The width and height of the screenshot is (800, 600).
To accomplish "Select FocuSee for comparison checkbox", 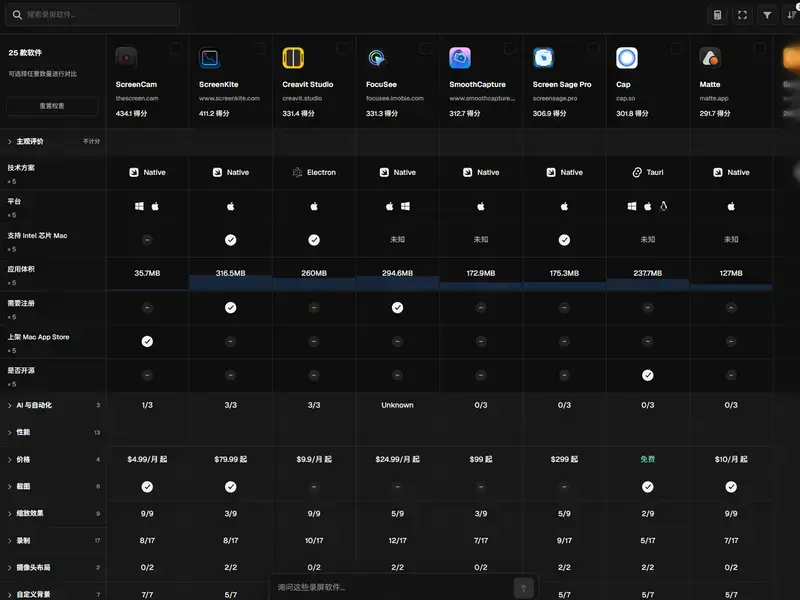I will tap(426, 48).
